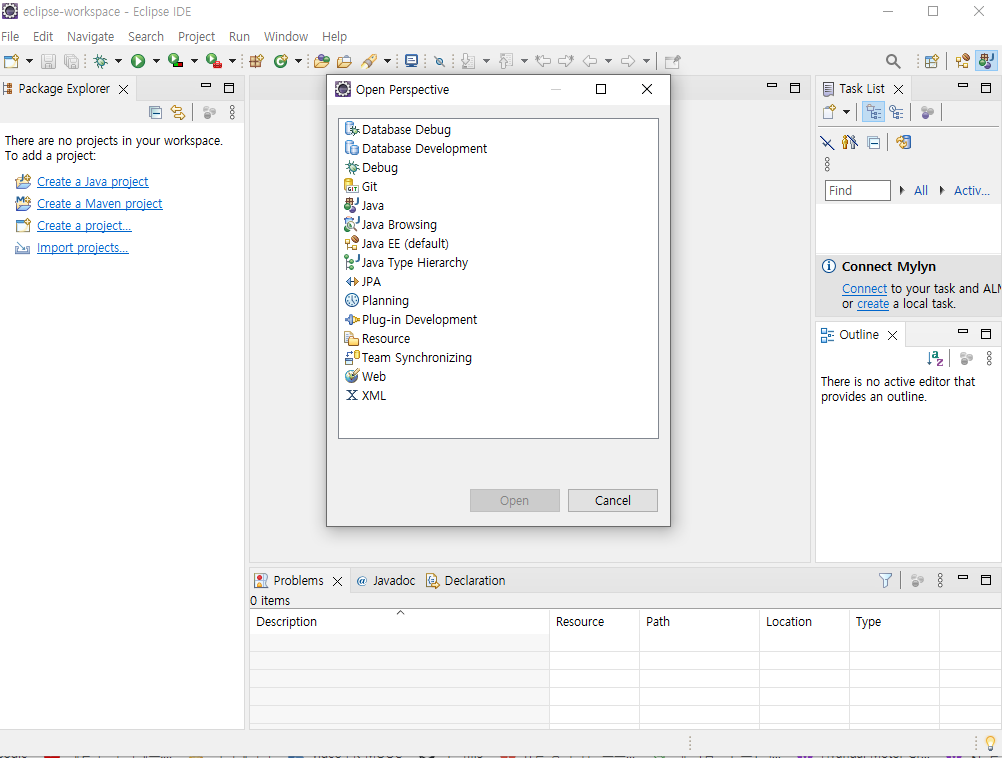Screen dimensions: 1002x758
Task: Click the Open Type icon in toolbar
Action: tap(322, 61)
